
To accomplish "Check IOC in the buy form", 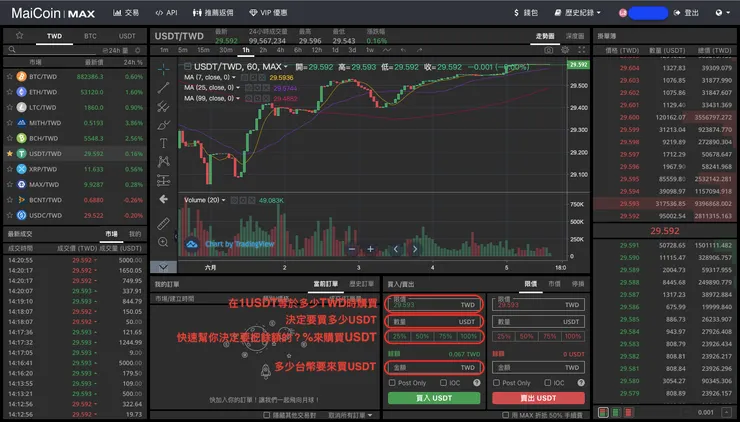I will [443, 383].
